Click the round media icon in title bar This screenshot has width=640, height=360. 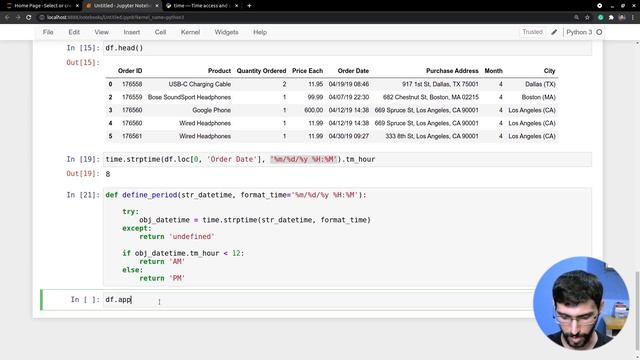pyautogui.click(x=600, y=6)
